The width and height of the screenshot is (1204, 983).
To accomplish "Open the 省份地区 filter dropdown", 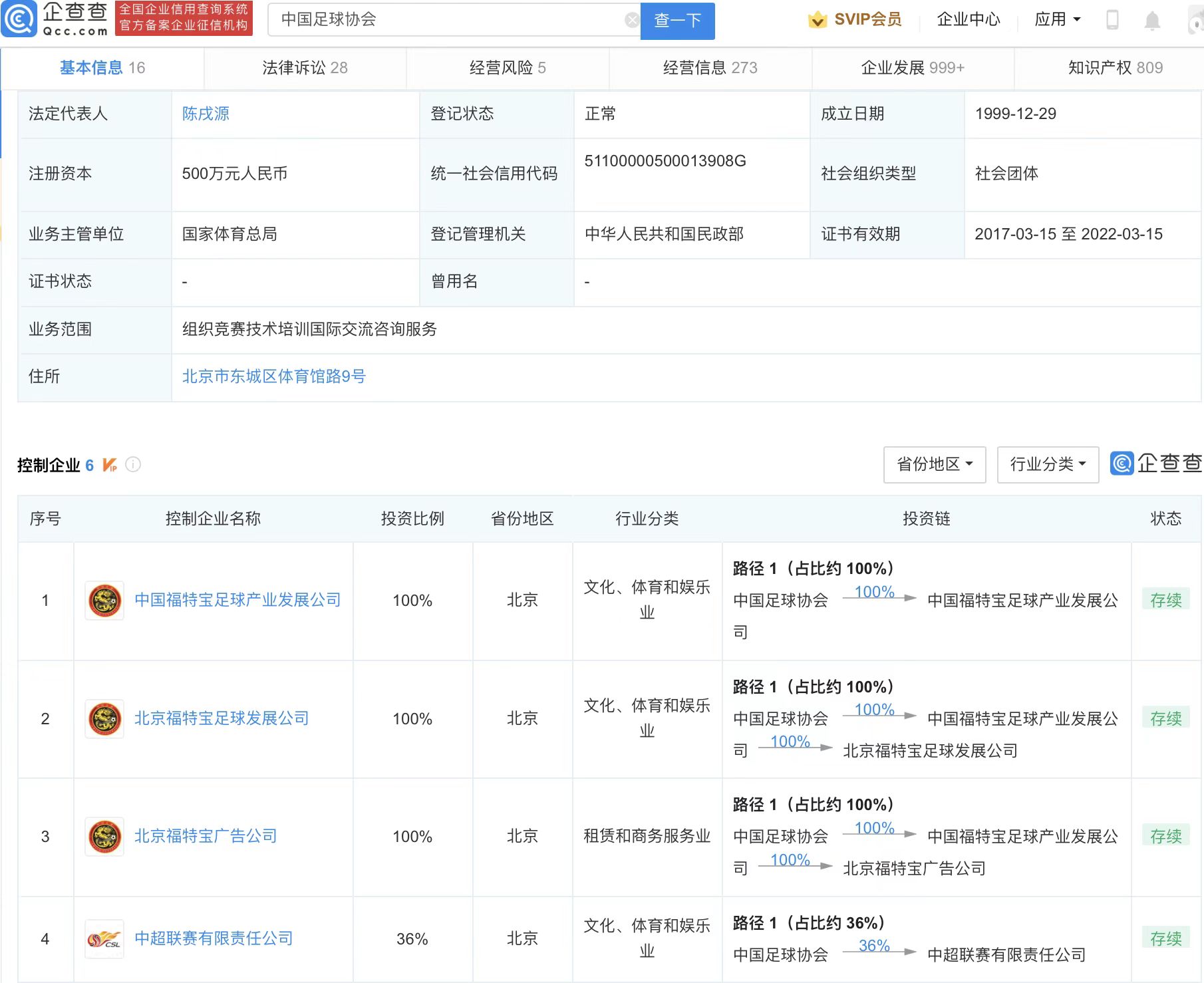I will [x=935, y=464].
